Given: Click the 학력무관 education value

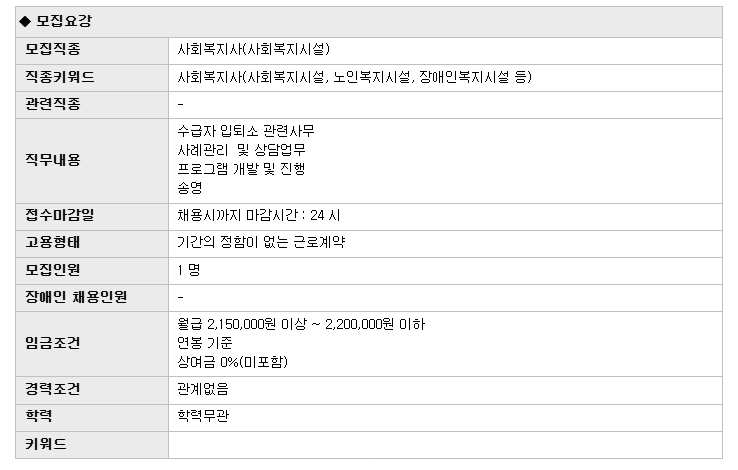Looking at the screenshot, I should click(x=203, y=416).
